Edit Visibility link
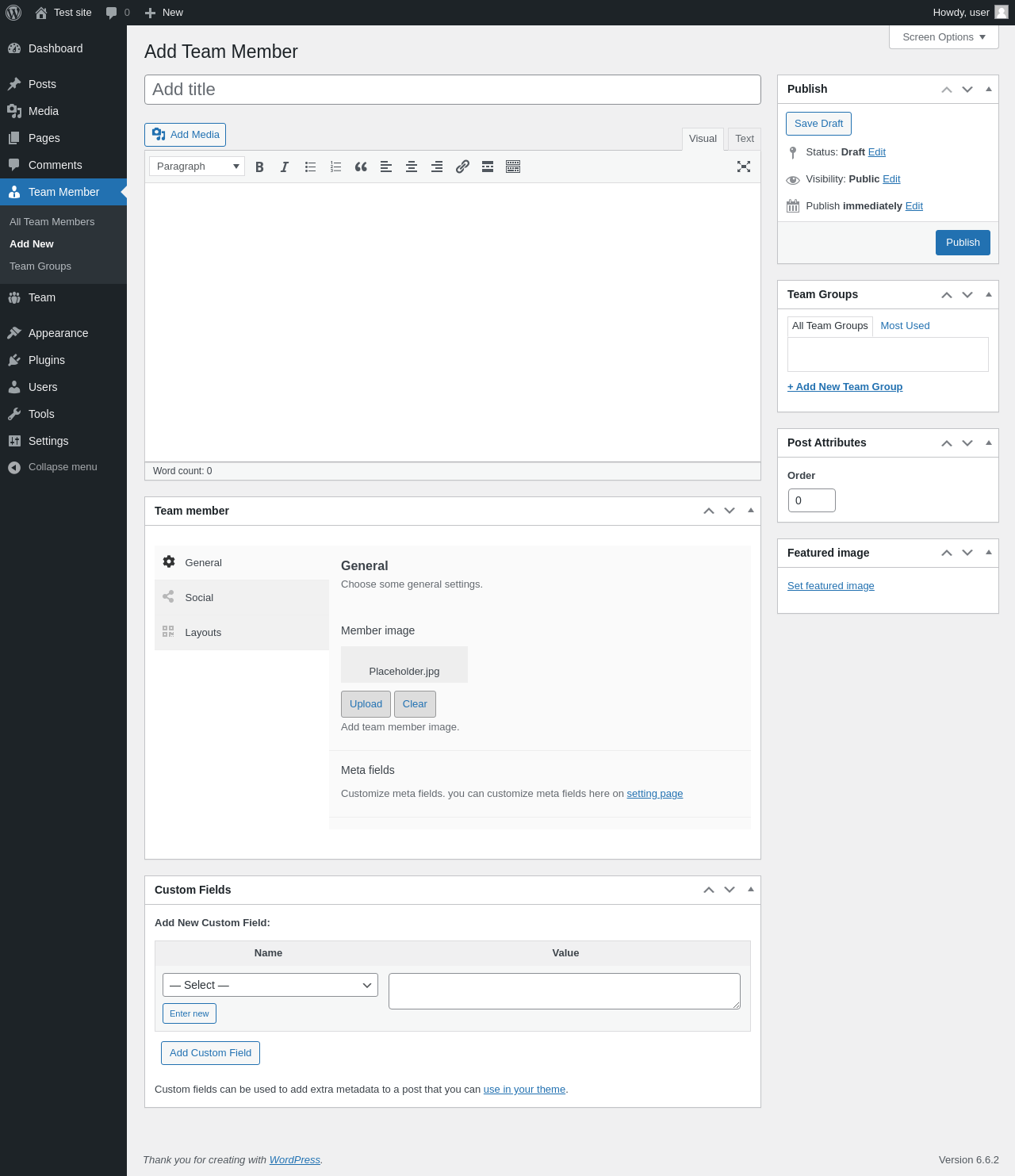The width and height of the screenshot is (1015, 1176). 891,179
